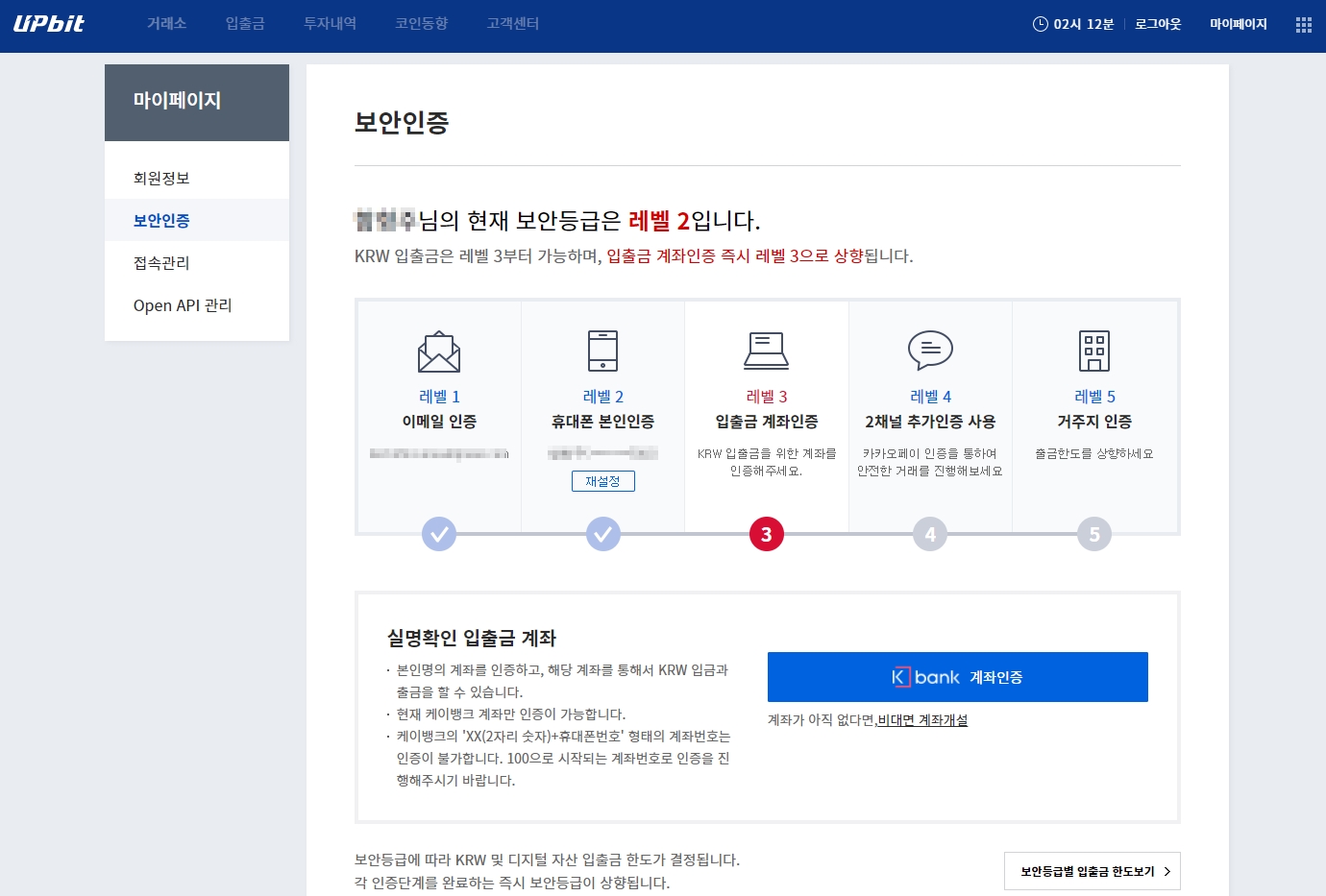Open the 입출금 menu
The width and height of the screenshot is (1326, 896).
245,24
